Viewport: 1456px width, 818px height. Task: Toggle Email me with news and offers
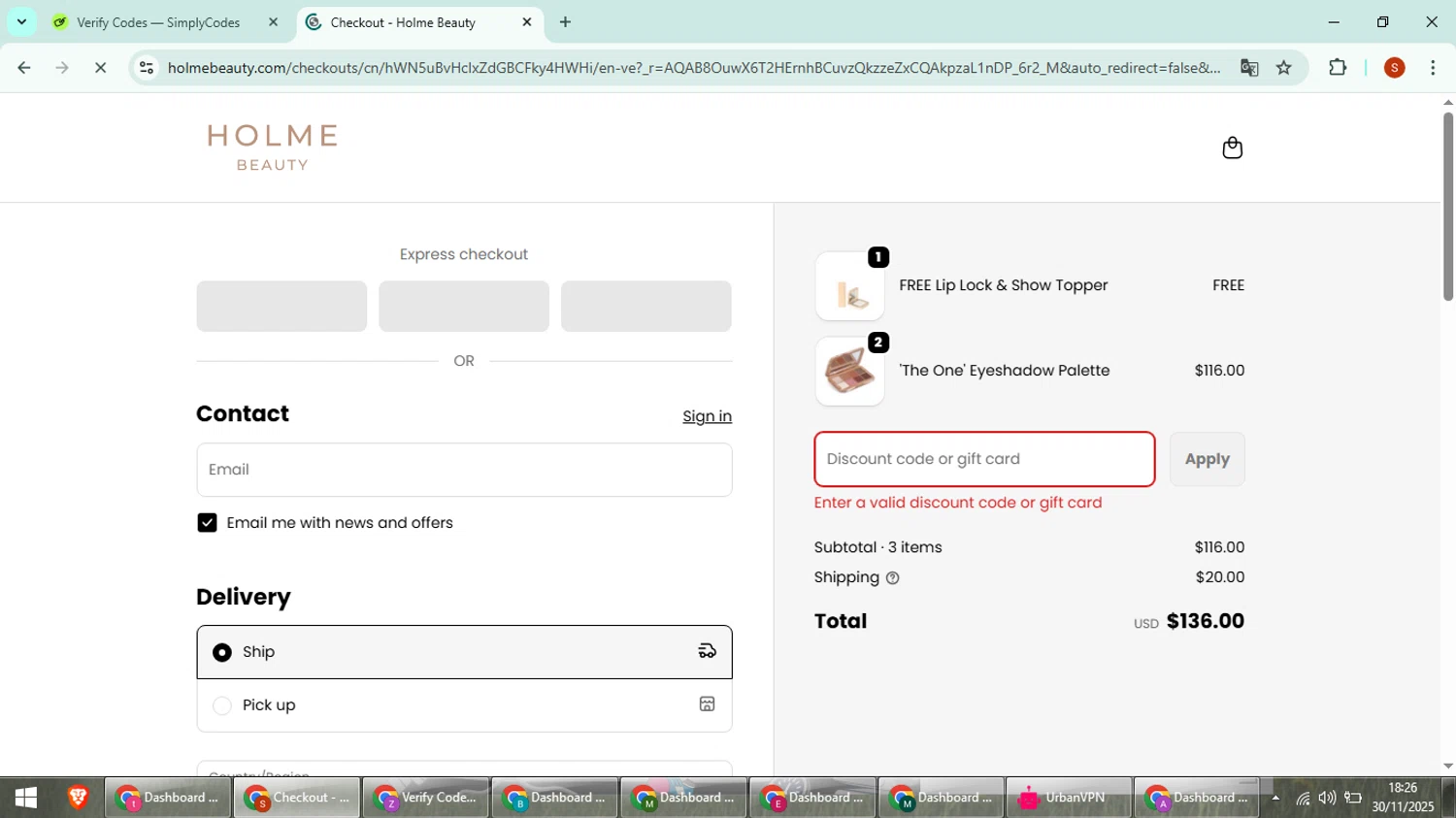pyautogui.click(x=207, y=522)
